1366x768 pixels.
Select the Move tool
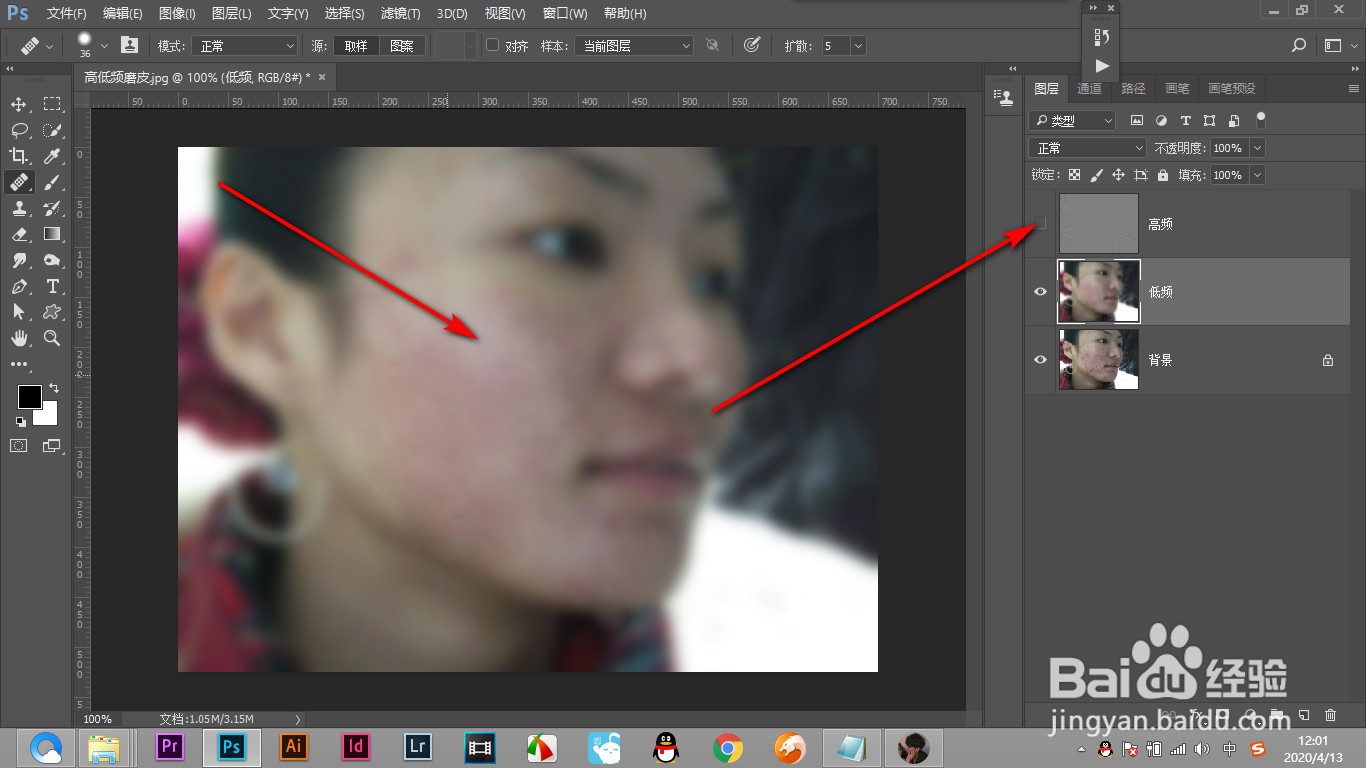tap(18, 103)
